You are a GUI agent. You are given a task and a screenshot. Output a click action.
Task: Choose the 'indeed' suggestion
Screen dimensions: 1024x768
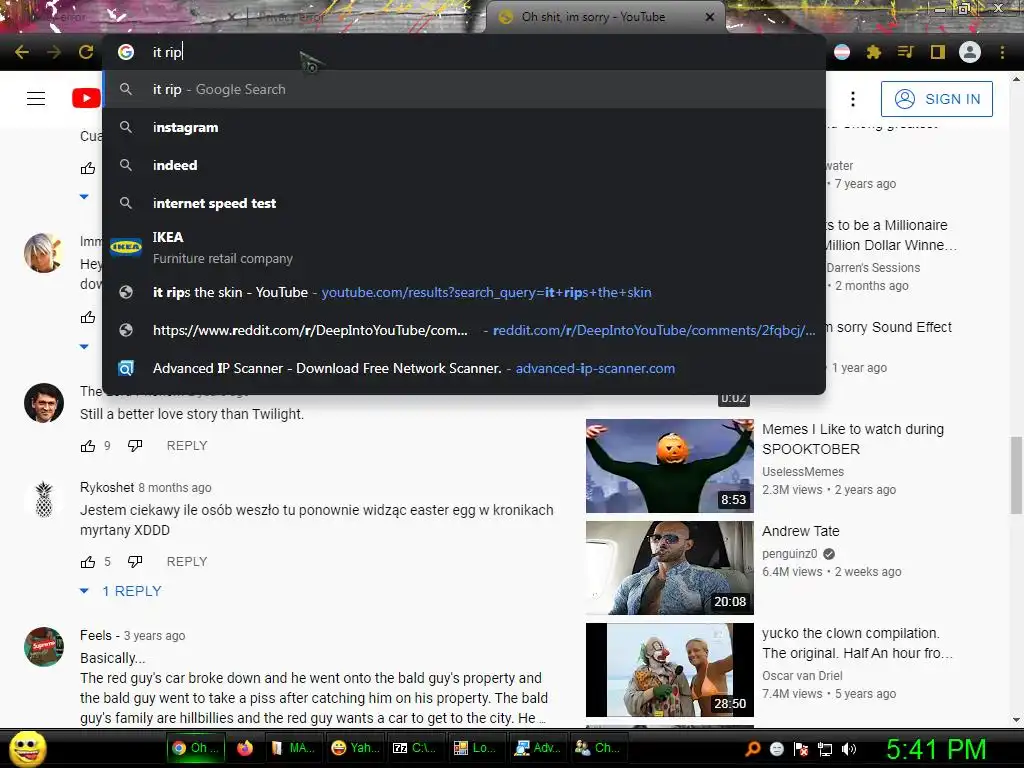coord(464,165)
